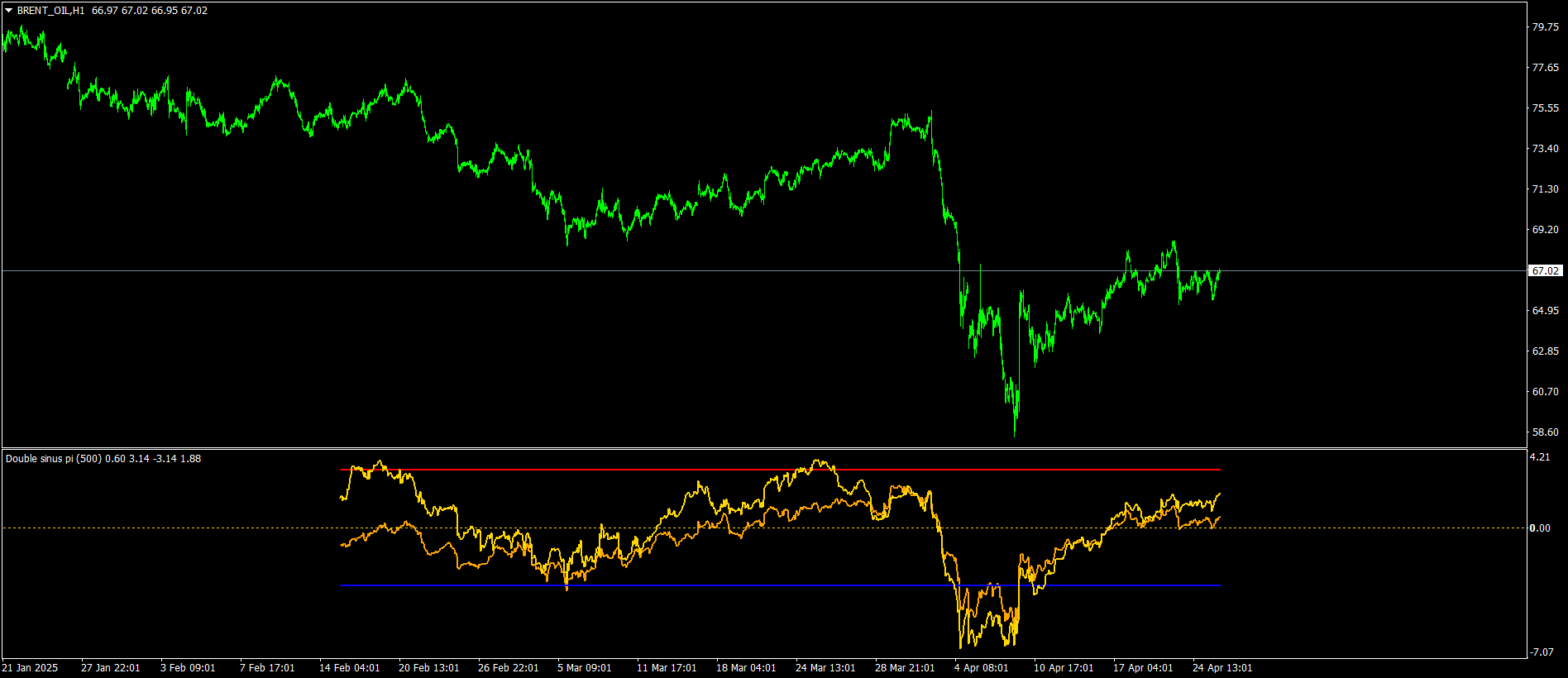Click the 62.85 price scale value
This screenshot has height=678, width=1568.
[1545, 351]
